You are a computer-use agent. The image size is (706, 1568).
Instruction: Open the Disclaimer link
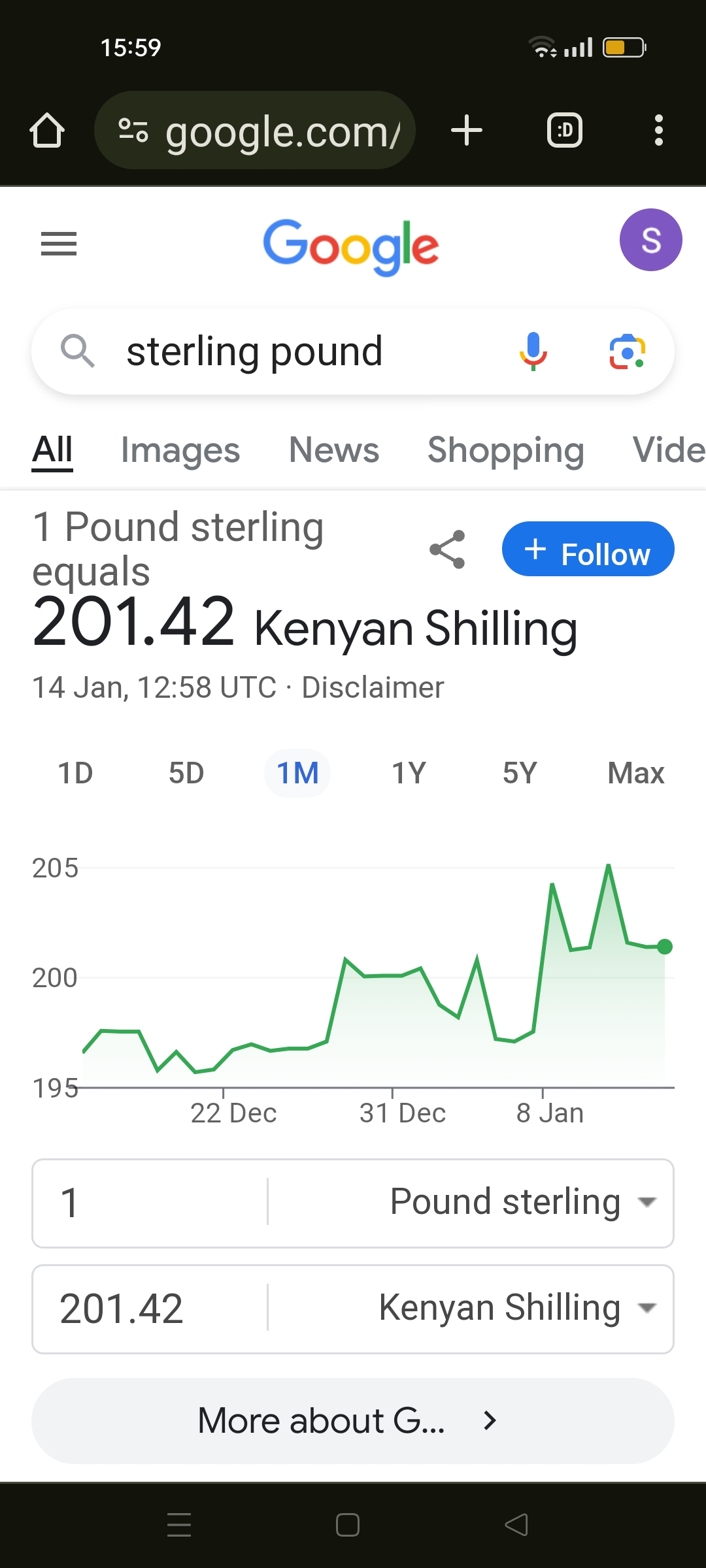pos(373,687)
